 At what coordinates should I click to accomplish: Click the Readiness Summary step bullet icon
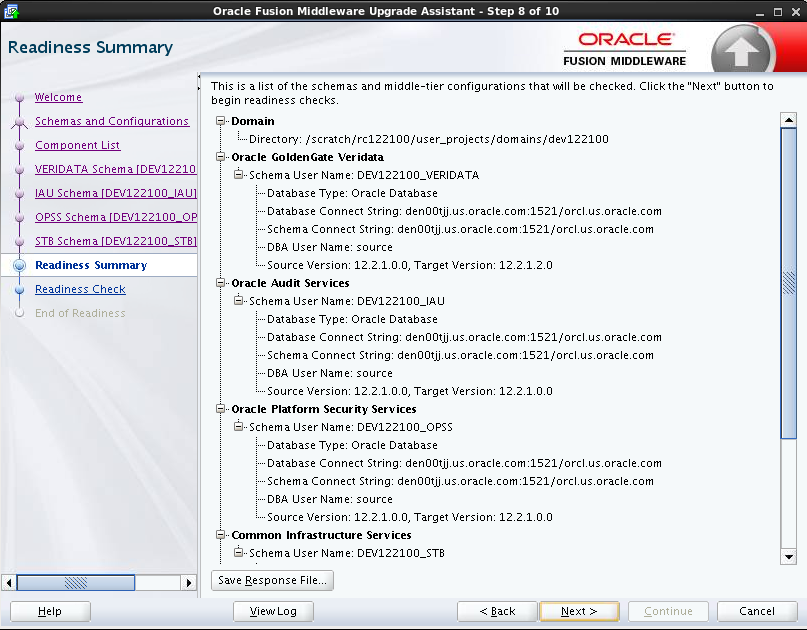pos(20,265)
